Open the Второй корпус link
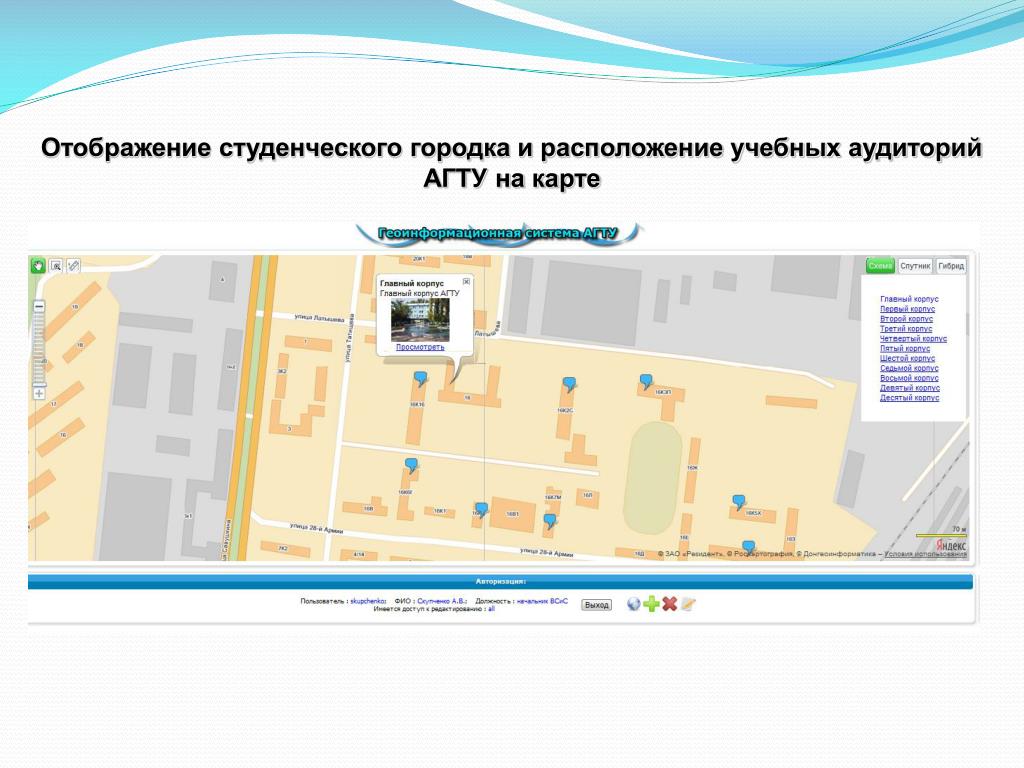Viewport: 1024px width, 768px height. pyautogui.click(x=906, y=319)
